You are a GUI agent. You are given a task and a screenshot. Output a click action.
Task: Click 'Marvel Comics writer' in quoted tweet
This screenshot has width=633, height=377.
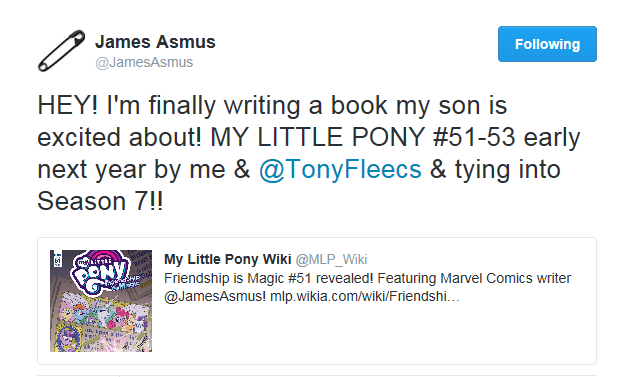(x=505, y=279)
